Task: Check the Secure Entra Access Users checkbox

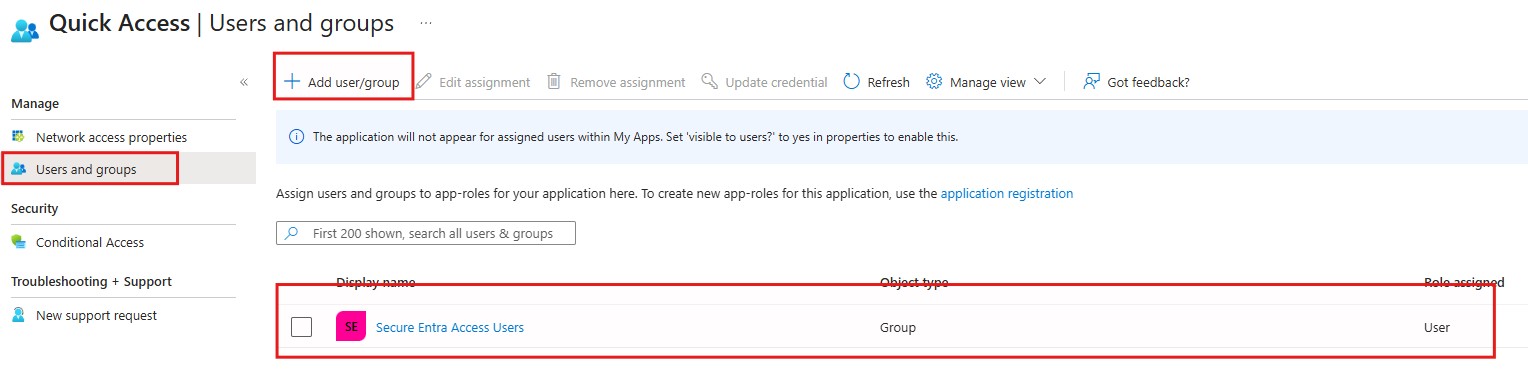Action: (301, 327)
